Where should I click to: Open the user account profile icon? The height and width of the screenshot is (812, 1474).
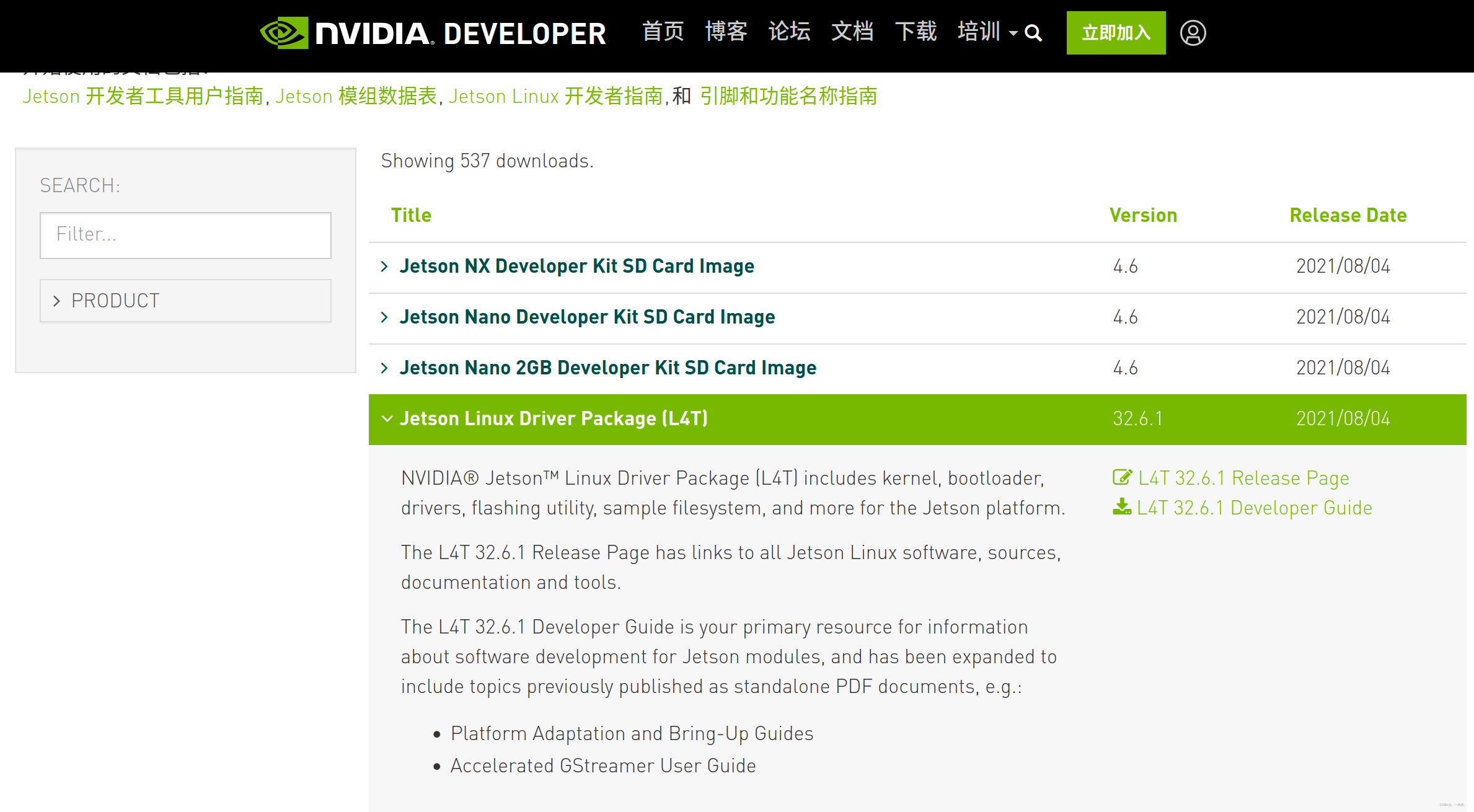pyautogui.click(x=1193, y=33)
